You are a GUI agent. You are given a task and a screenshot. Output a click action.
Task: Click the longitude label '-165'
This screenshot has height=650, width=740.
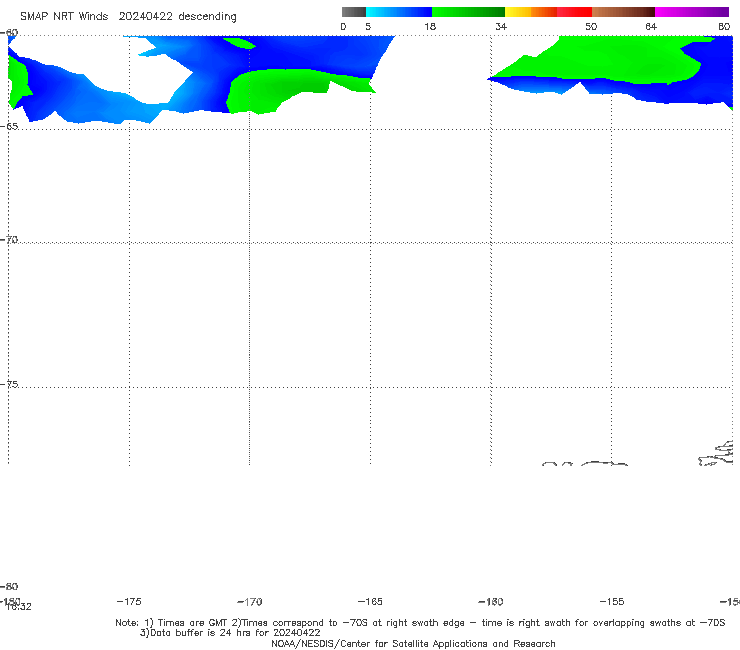click(370, 601)
